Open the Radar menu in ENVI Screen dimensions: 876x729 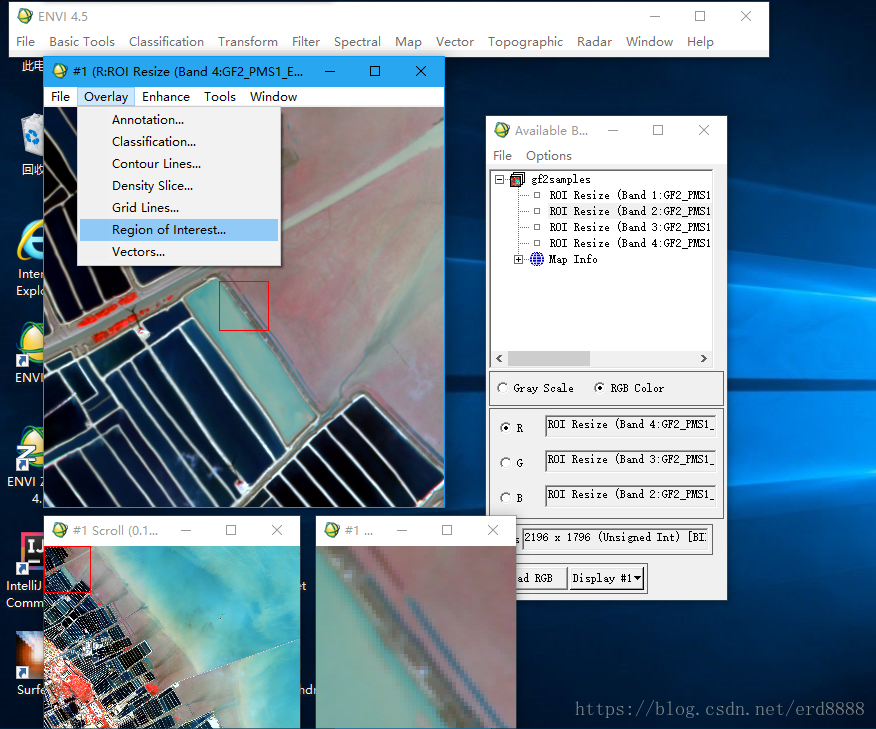(x=594, y=41)
